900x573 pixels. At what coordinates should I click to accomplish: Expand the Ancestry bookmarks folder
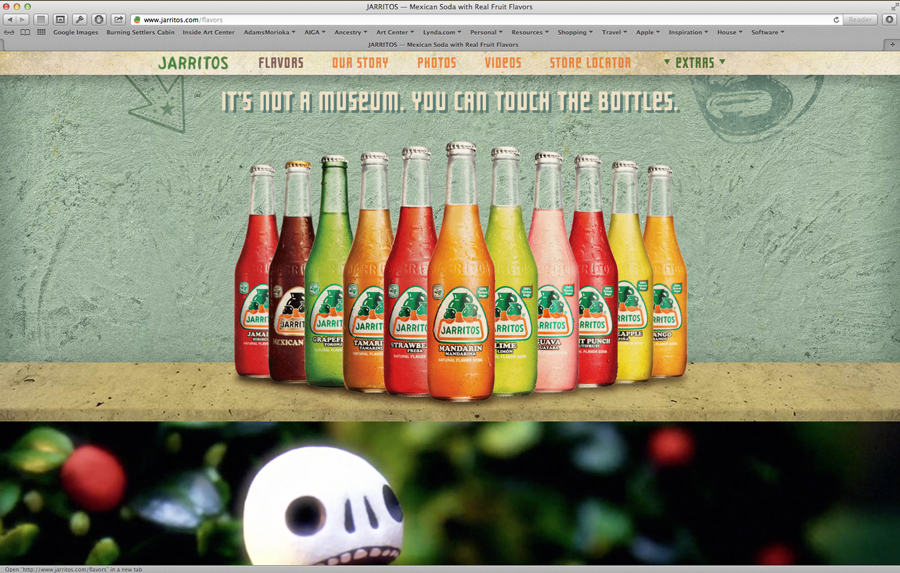(x=351, y=32)
